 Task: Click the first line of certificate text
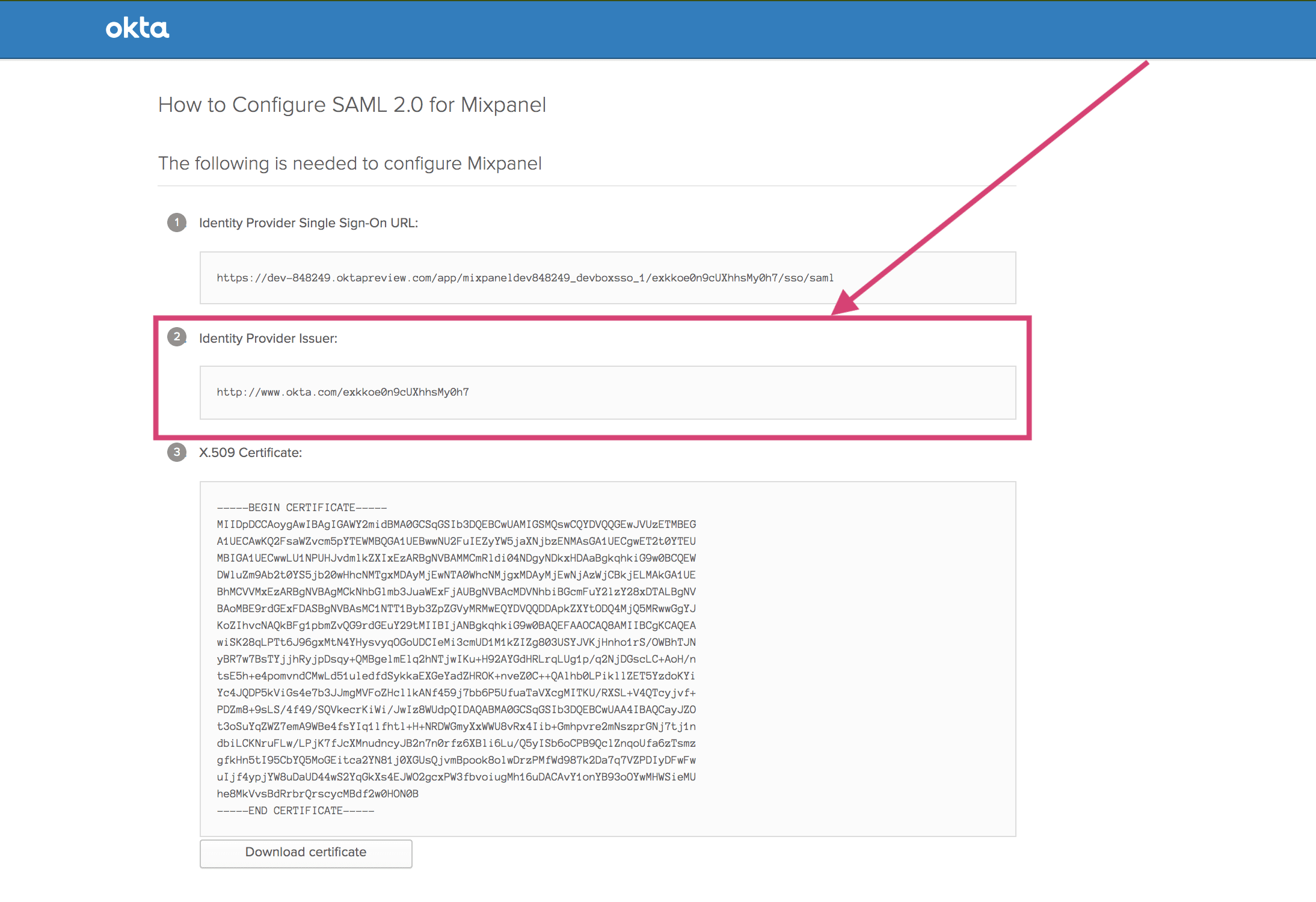(456, 524)
